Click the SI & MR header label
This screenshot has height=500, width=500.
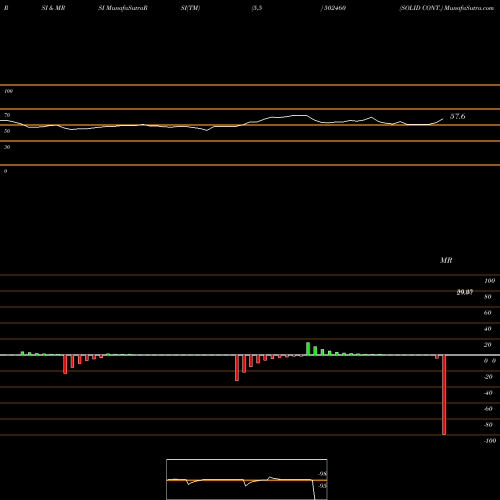pos(53,8)
